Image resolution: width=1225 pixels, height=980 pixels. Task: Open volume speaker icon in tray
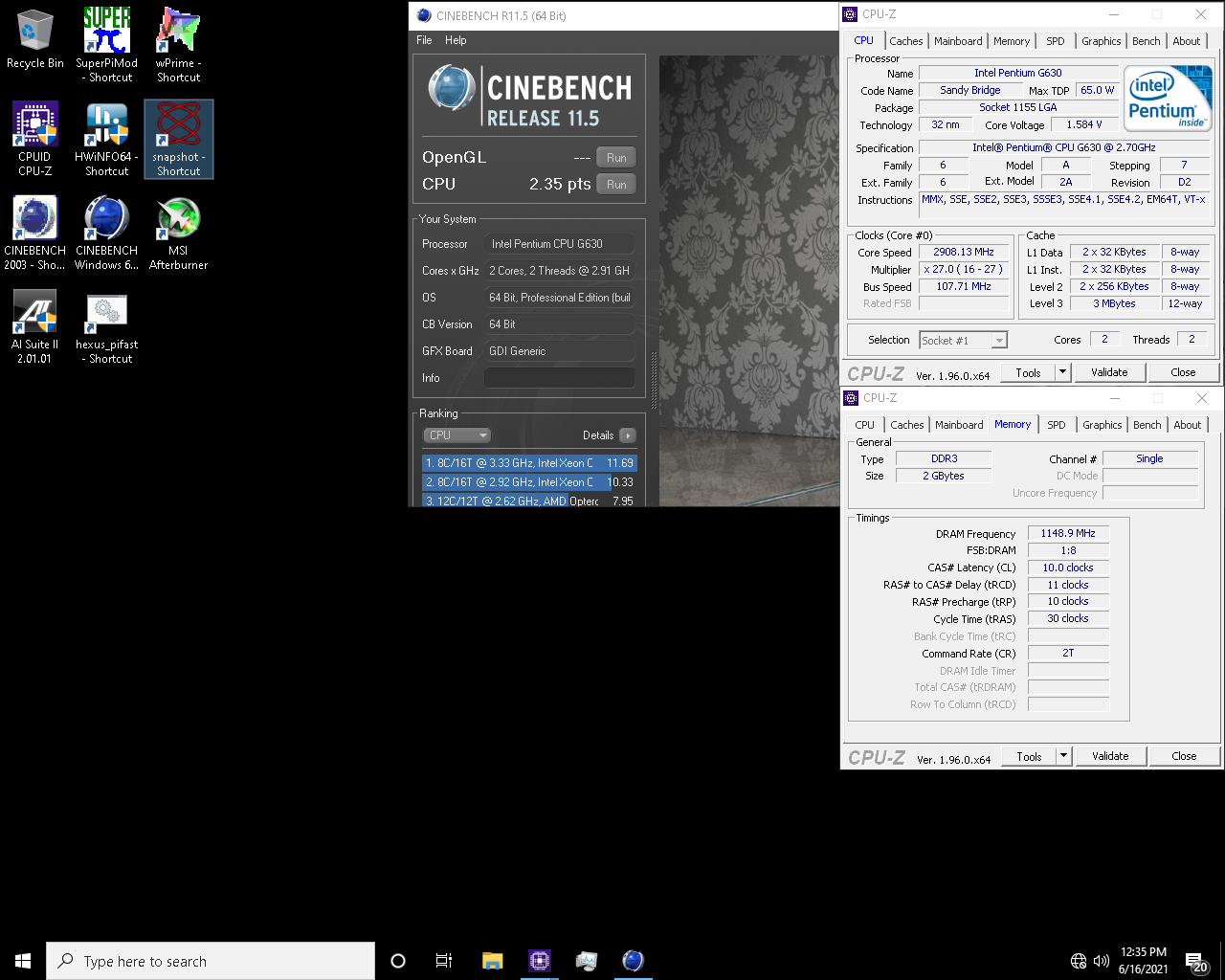(x=1101, y=961)
